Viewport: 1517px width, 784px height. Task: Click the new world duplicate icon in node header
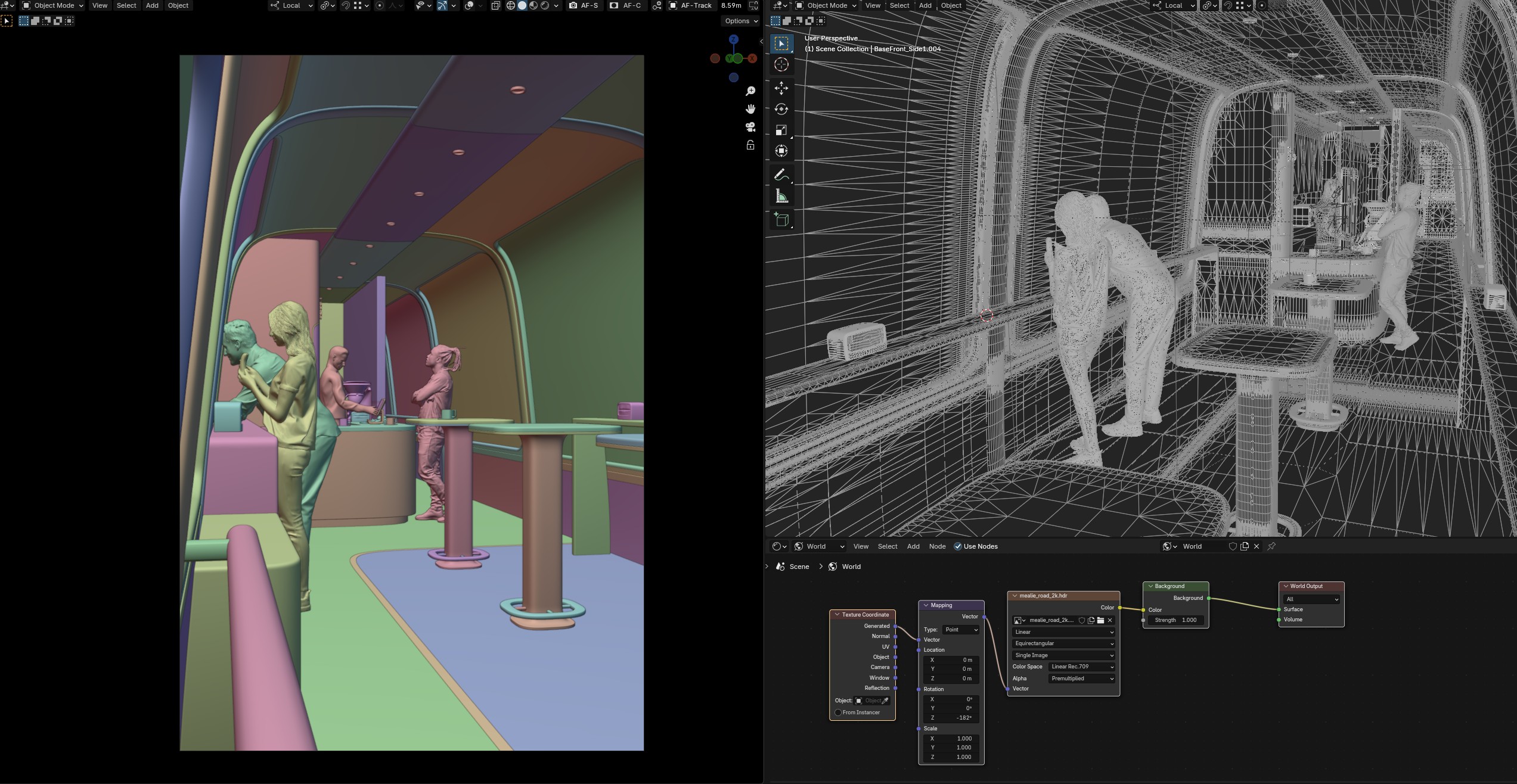click(x=1245, y=546)
